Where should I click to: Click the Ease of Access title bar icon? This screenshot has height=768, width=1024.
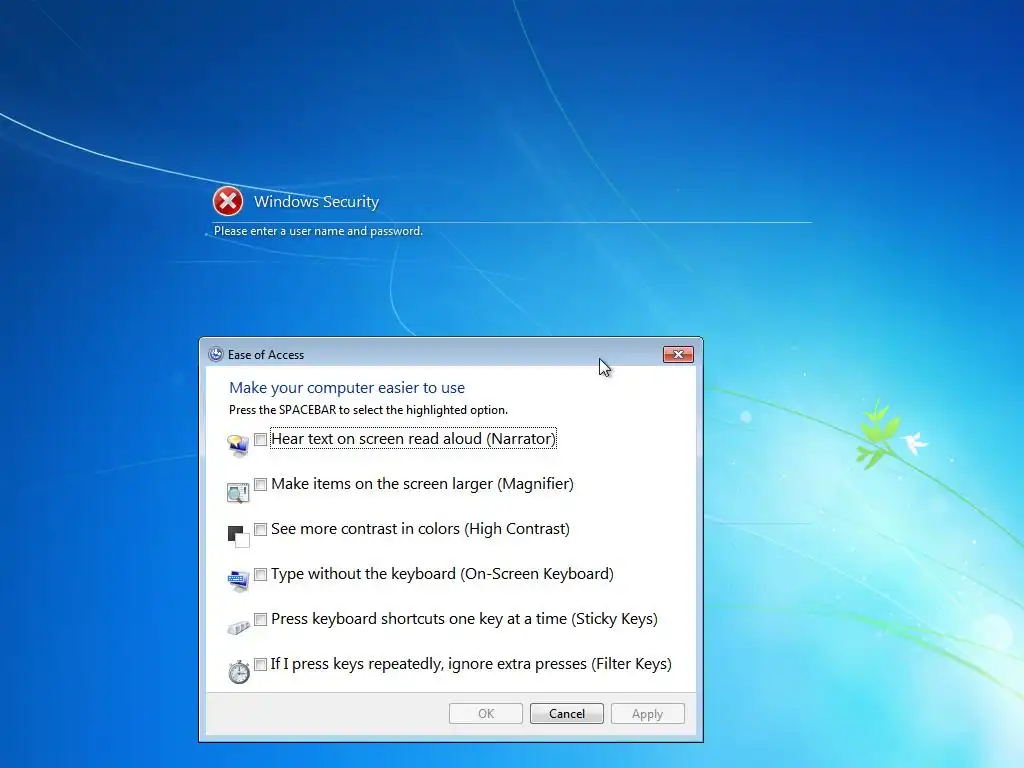pyautogui.click(x=216, y=354)
